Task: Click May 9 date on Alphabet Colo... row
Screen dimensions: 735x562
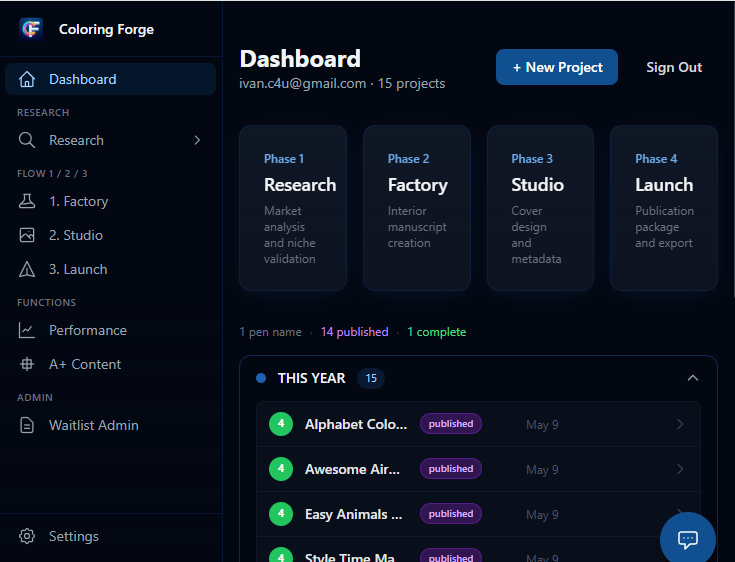Action: point(542,425)
